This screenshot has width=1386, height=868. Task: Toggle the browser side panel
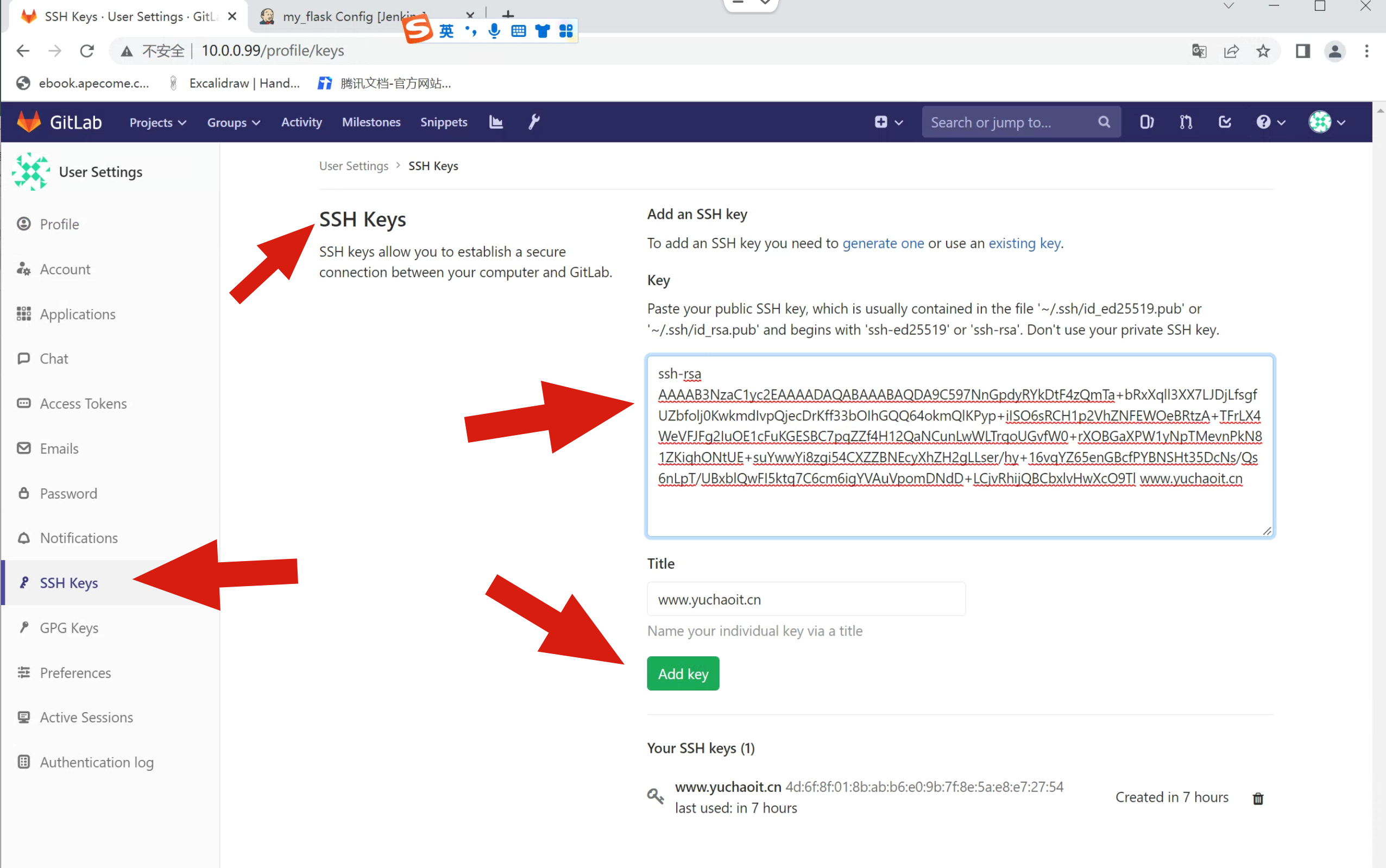point(1303,51)
